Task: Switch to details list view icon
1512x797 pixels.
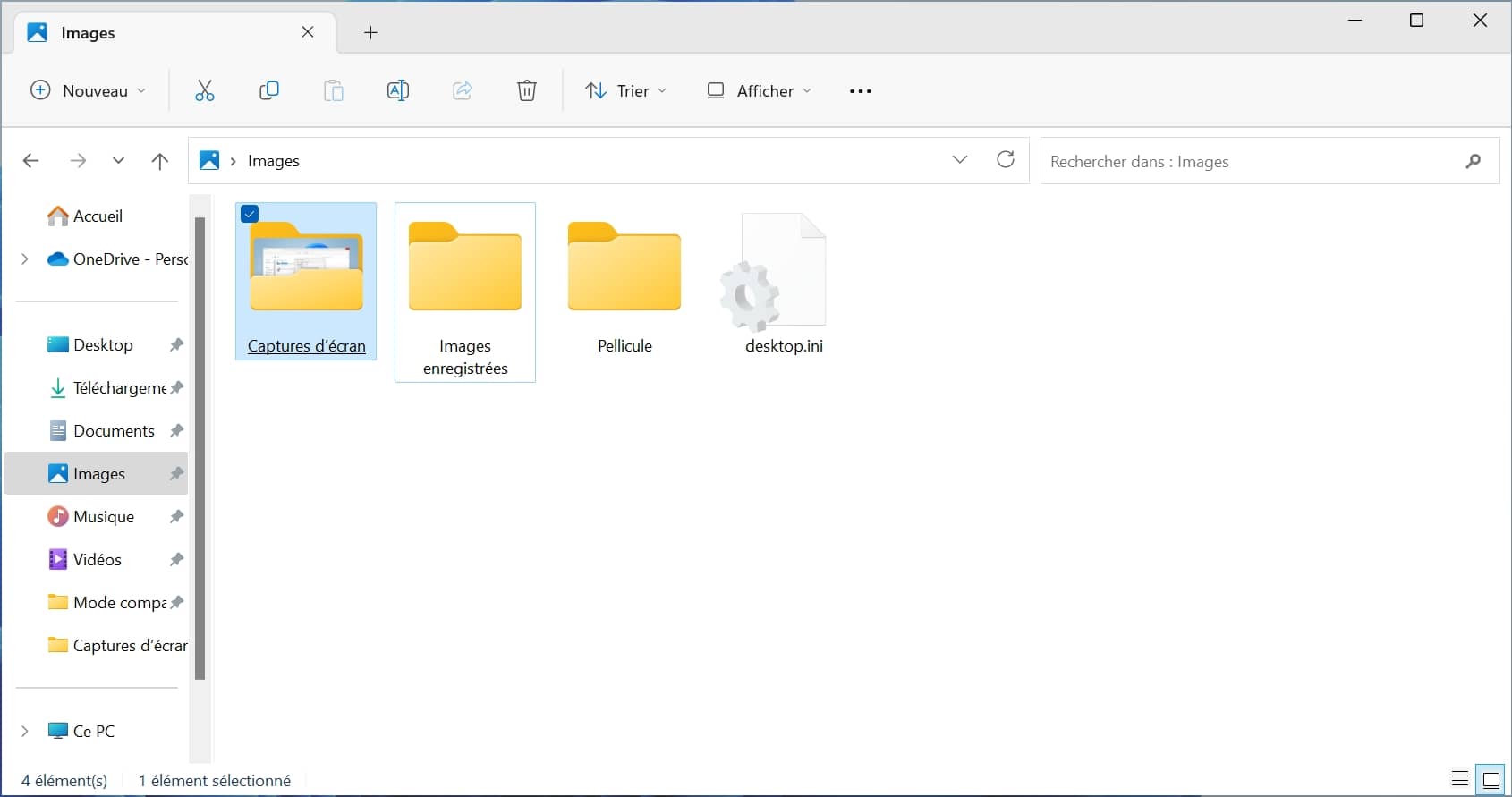Action: coord(1460,779)
